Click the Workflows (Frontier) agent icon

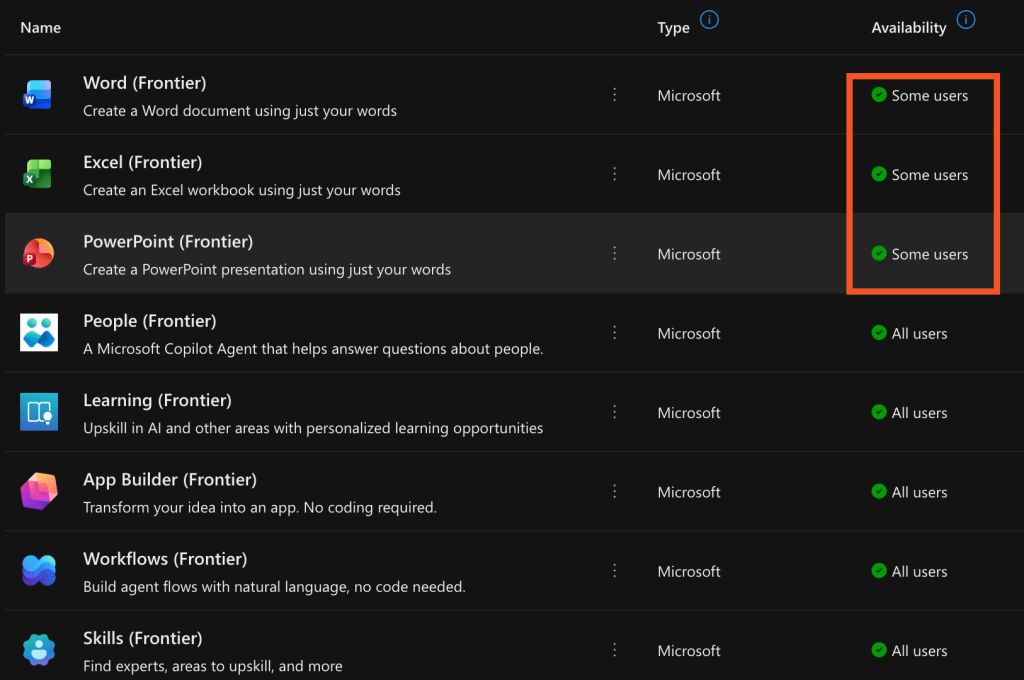click(x=38, y=571)
